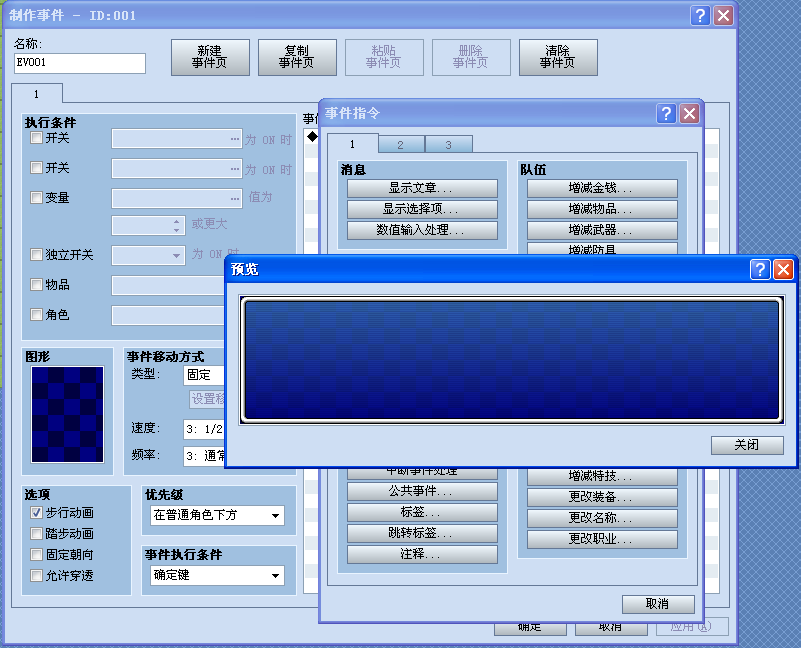
Task: Click 取消 in the 事件指令 window
Action: (658, 604)
